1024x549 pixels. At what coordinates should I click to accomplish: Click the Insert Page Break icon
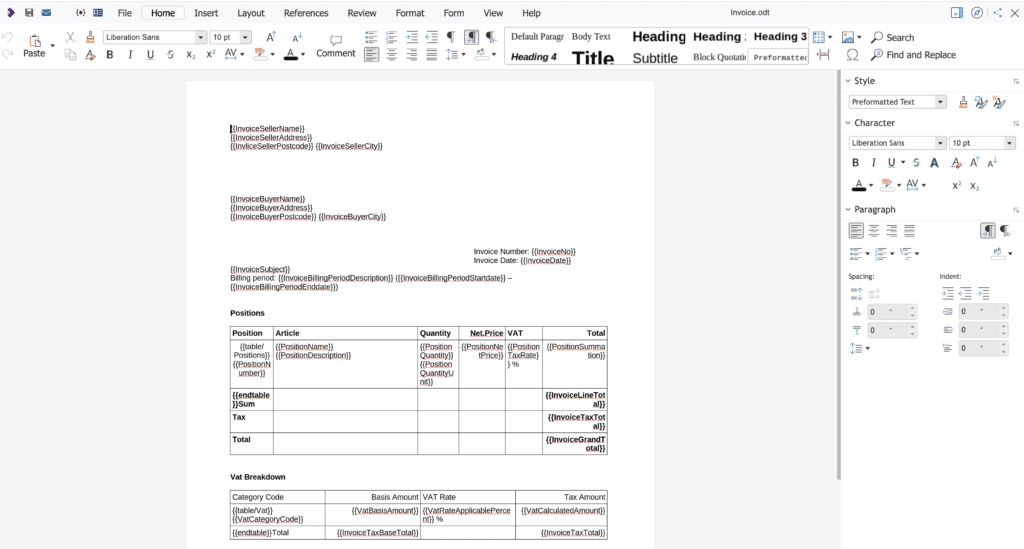(x=823, y=55)
